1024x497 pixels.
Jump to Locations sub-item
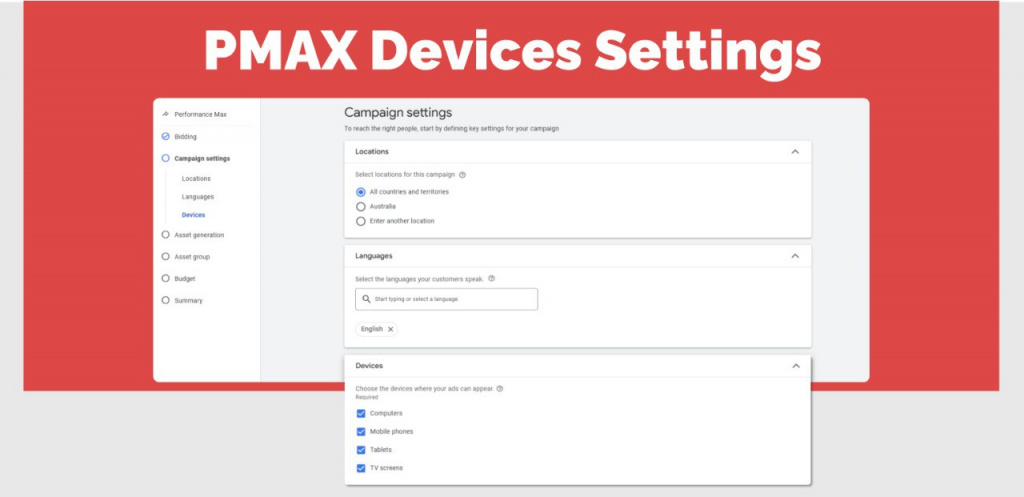[196, 178]
